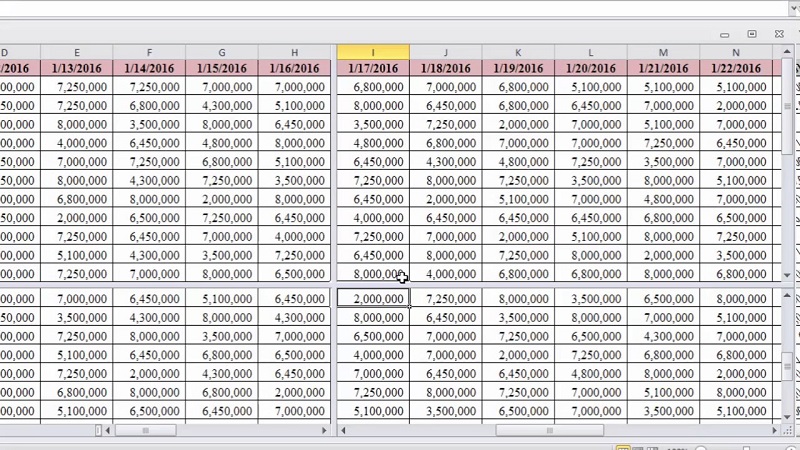This screenshot has height=450, width=800.
Task: Click right pane horizontal scrollbar thumb
Action: 549,431
